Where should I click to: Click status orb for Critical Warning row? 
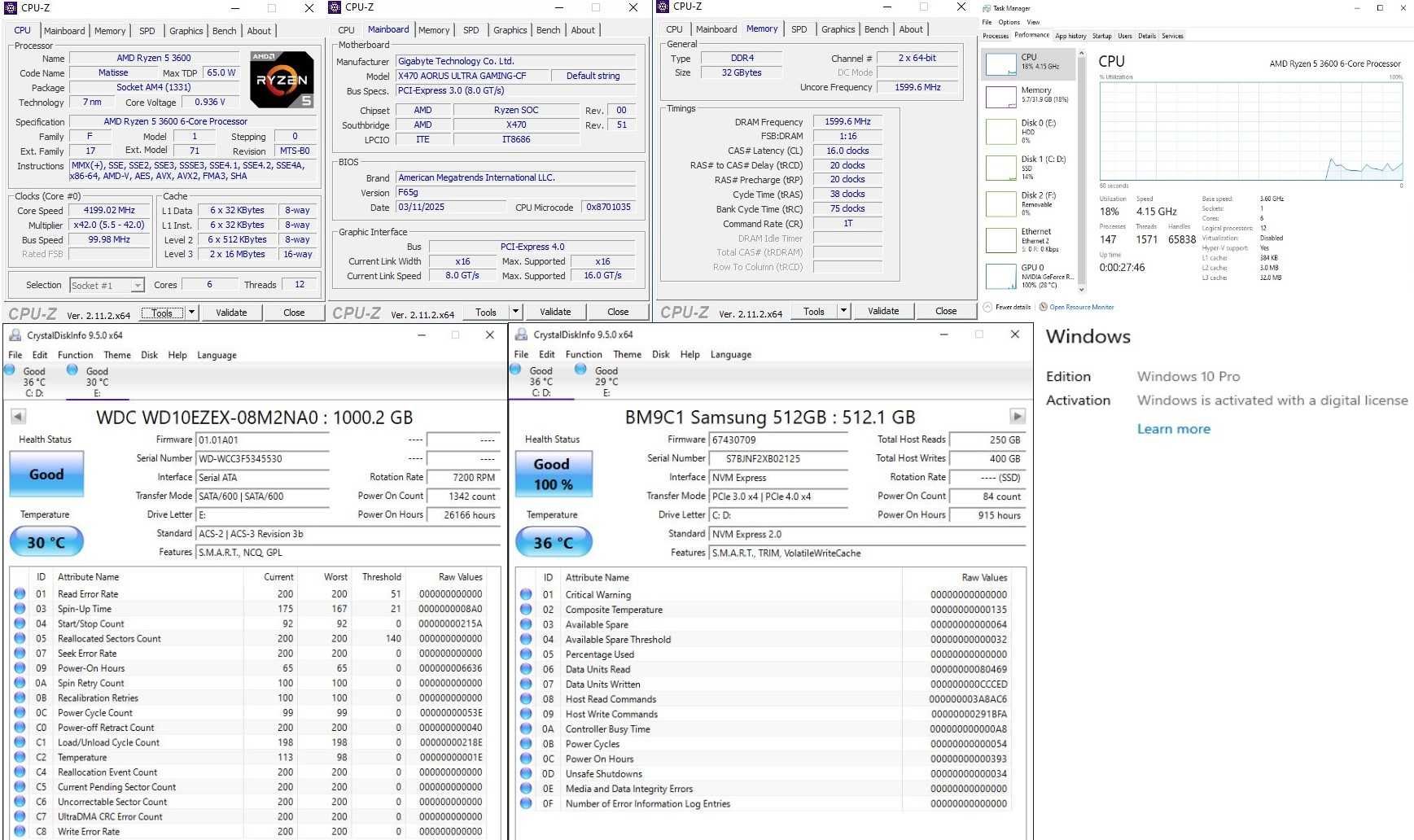pyautogui.click(x=526, y=595)
